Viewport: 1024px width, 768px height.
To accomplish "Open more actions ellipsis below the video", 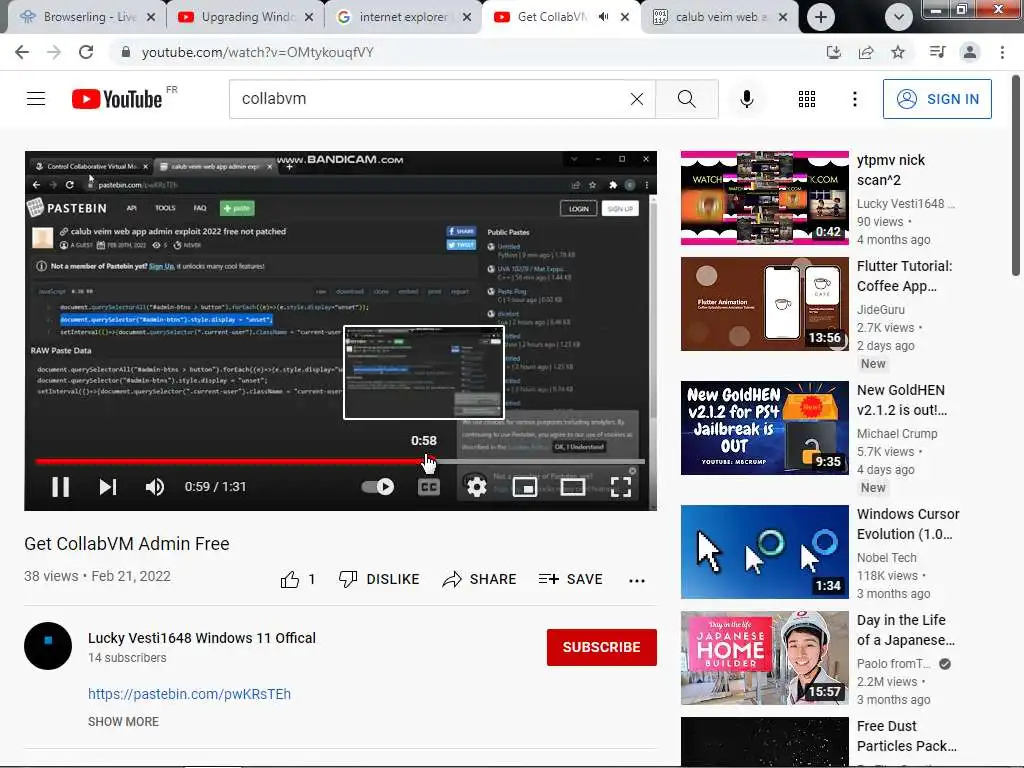I will coord(637,580).
